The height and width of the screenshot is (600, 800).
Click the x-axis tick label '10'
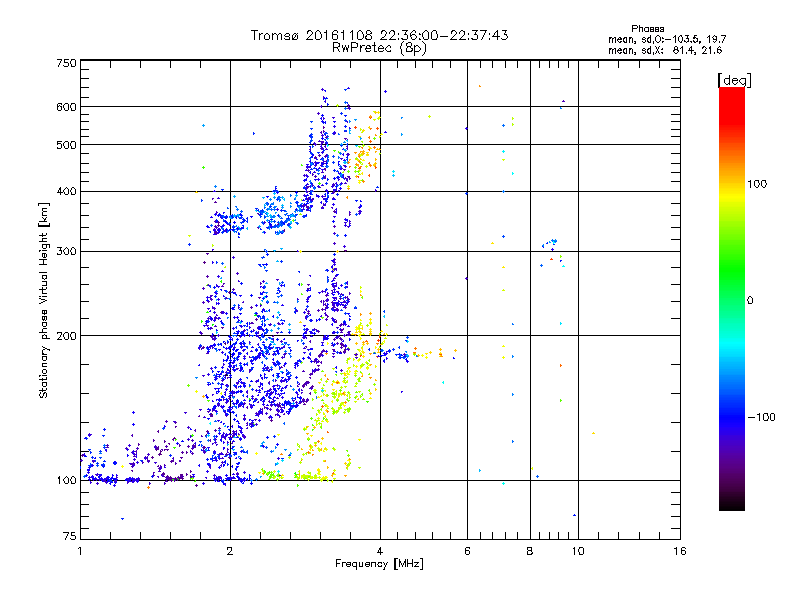[x=578, y=551]
